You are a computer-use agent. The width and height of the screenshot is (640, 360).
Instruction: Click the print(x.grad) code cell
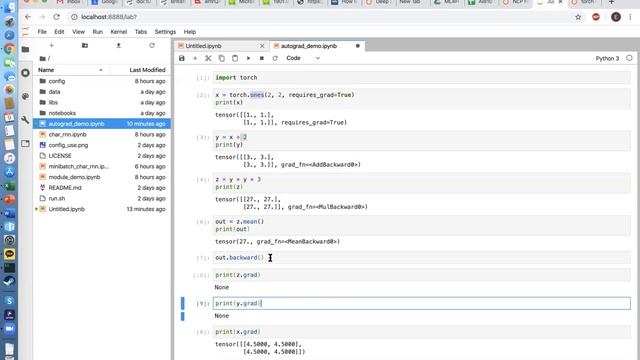421,332
